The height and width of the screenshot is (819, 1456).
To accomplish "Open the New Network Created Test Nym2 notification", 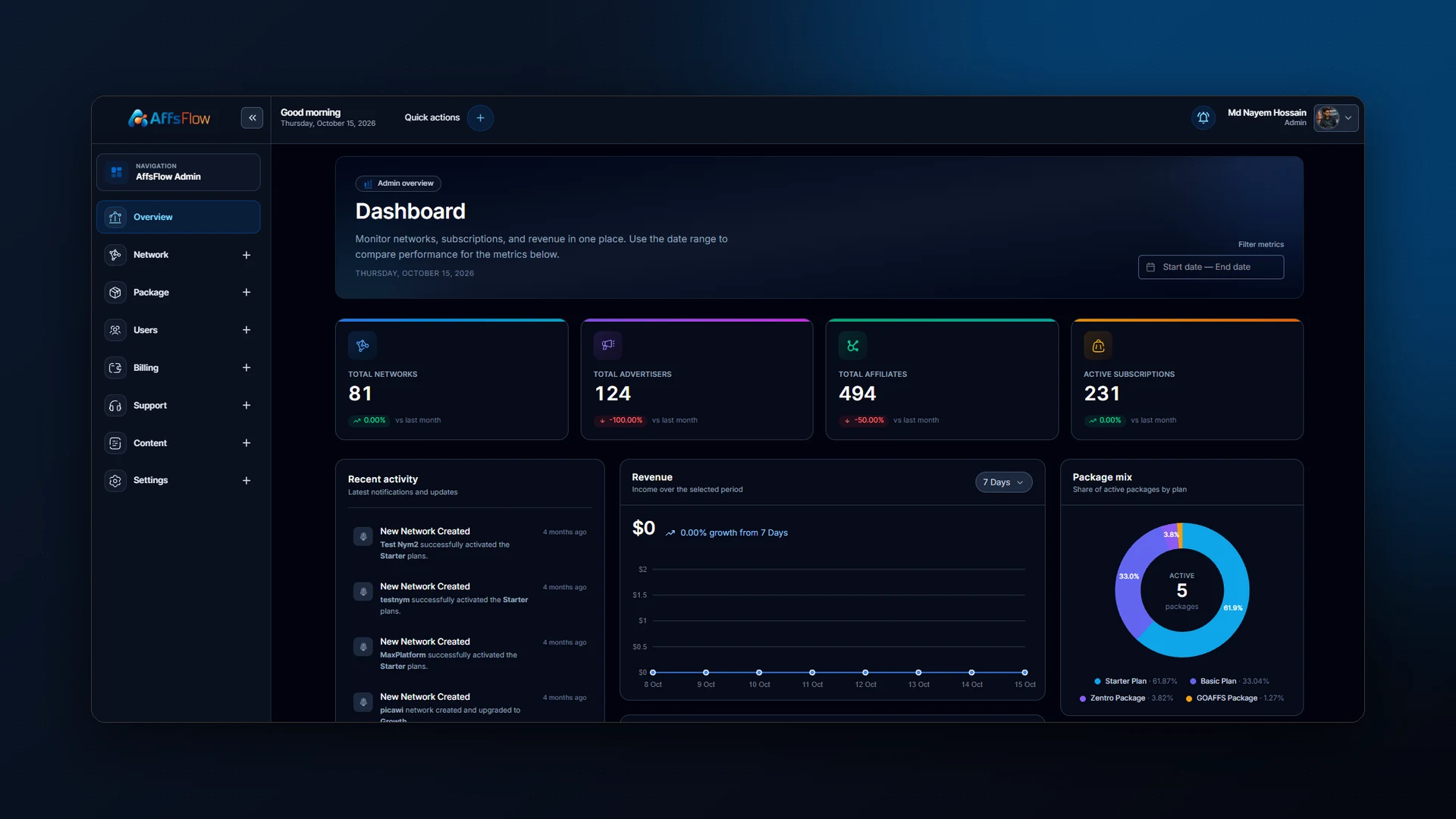I will [x=469, y=543].
